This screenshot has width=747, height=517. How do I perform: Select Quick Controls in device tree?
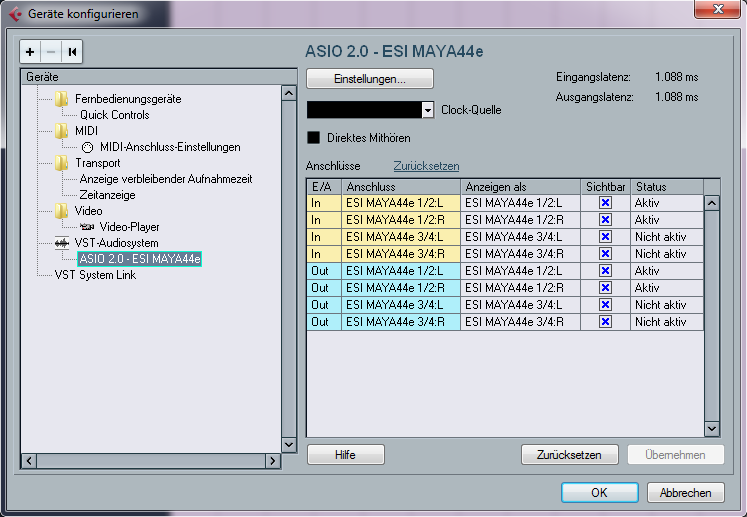114,115
